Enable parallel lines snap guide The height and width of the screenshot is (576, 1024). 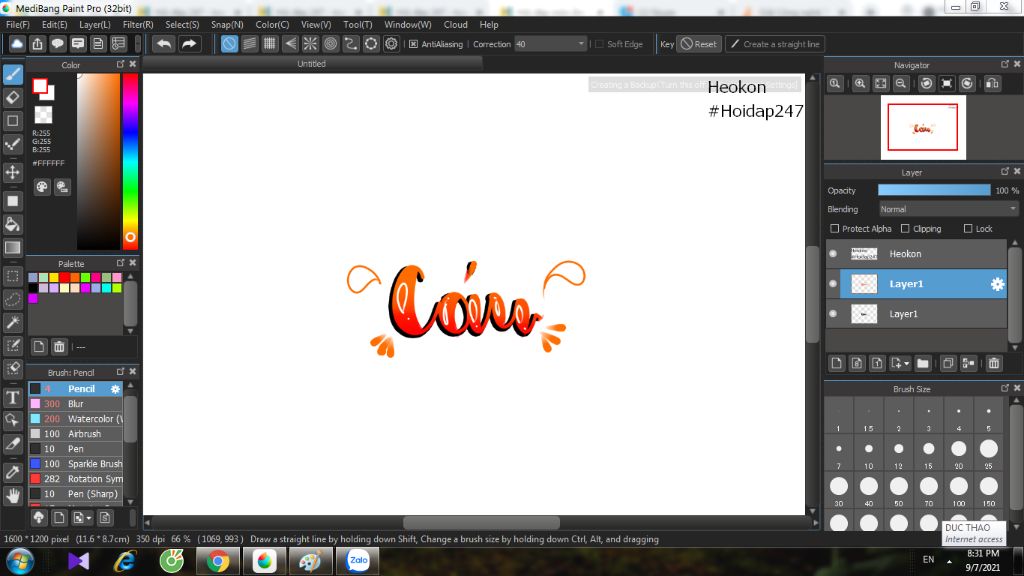coord(249,44)
